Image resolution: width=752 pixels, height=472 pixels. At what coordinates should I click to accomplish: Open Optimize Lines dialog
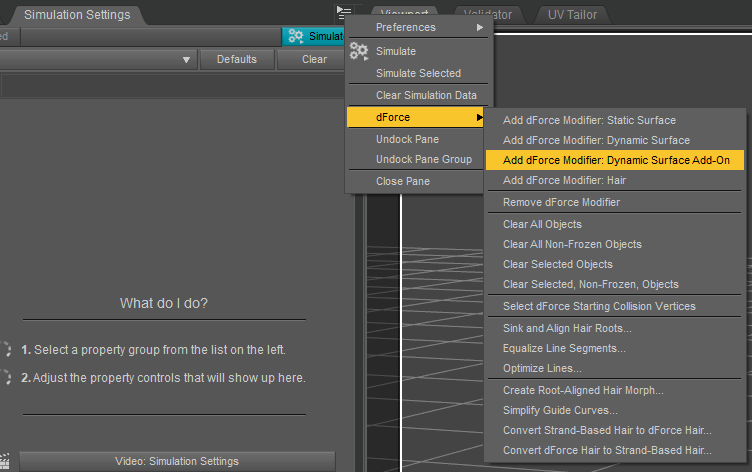pyautogui.click(x=614, y=368)
